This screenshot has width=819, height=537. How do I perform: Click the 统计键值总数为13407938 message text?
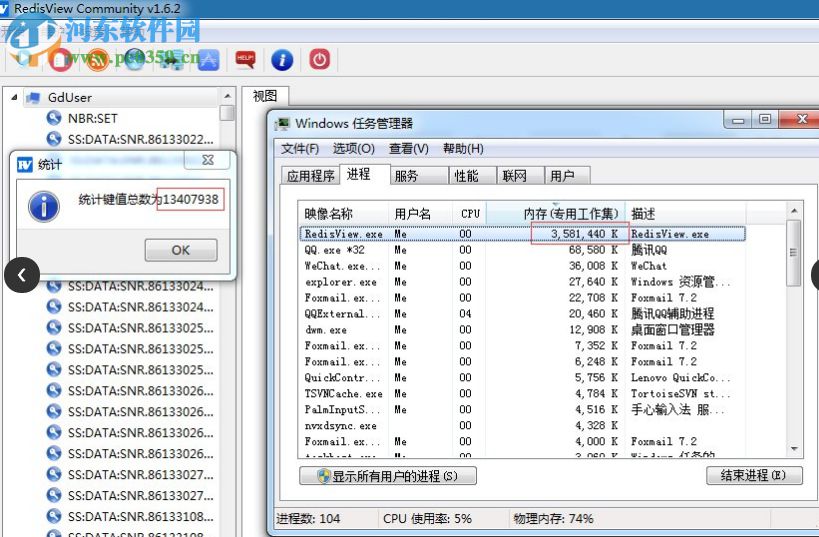pos(148,200)
